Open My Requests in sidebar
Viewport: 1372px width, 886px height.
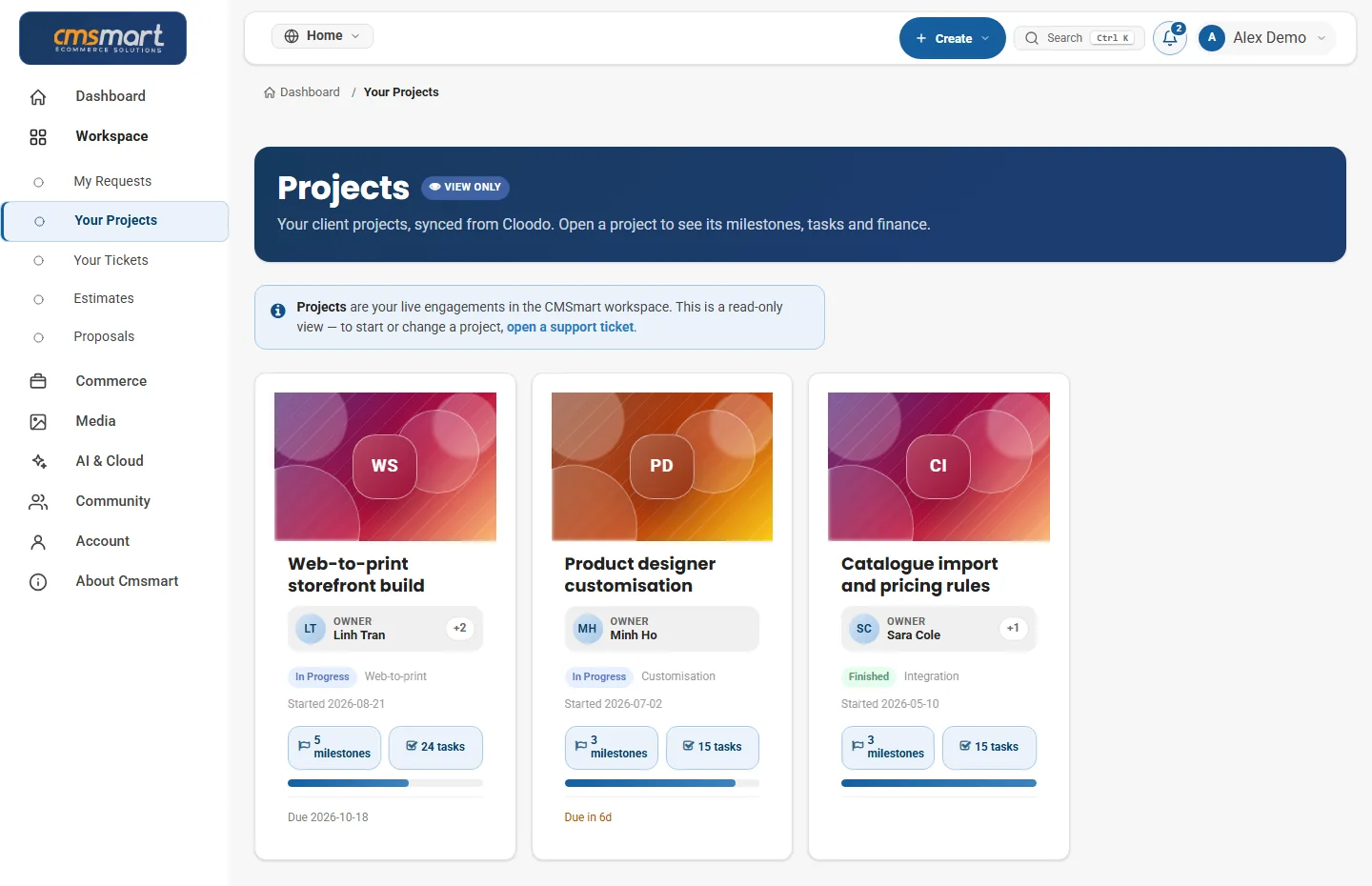pyautogui.click(x=114, y=181)
